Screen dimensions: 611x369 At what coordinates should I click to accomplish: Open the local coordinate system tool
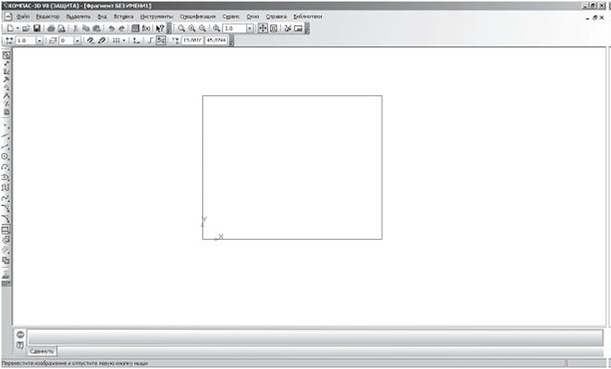click(136, 40)
